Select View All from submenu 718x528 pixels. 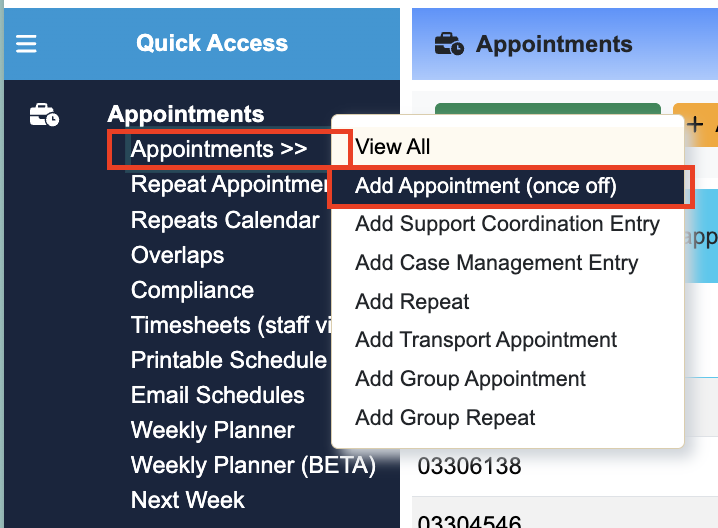393,147
